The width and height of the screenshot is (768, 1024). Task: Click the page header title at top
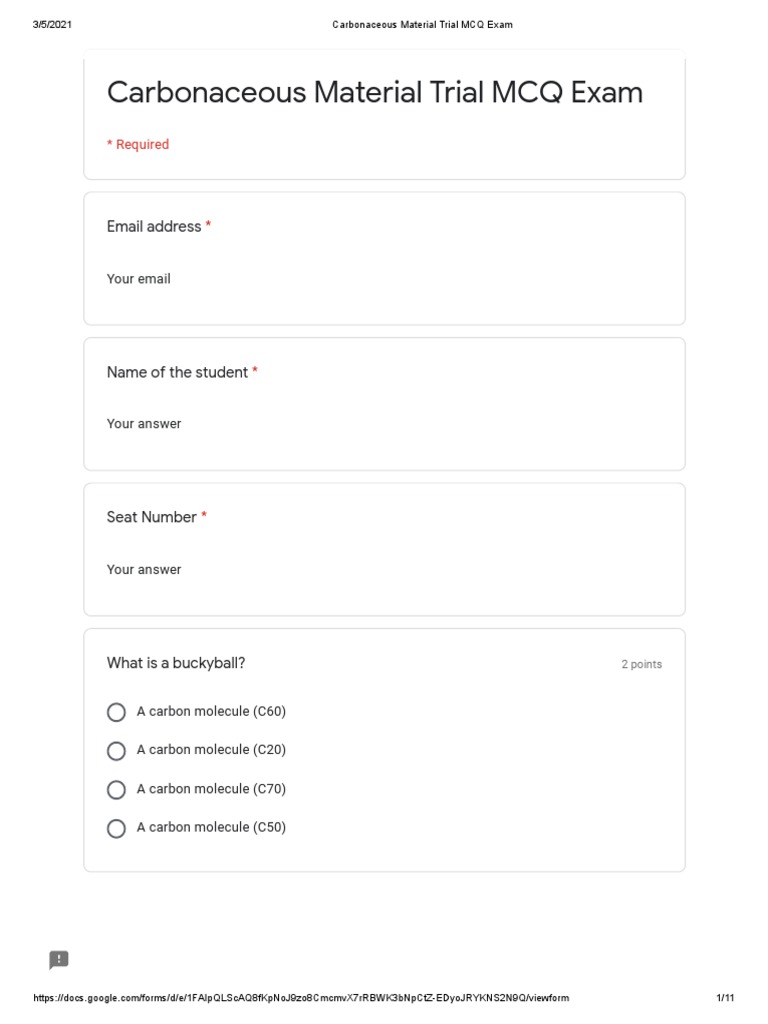click(x=423, y=25)
